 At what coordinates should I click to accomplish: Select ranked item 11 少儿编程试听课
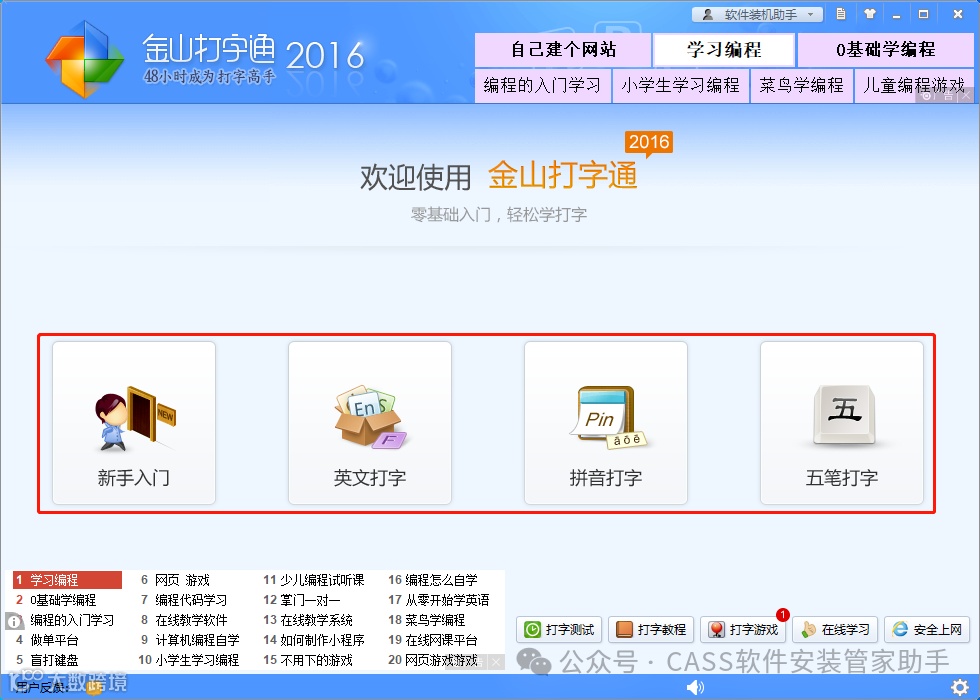point(314,580)
